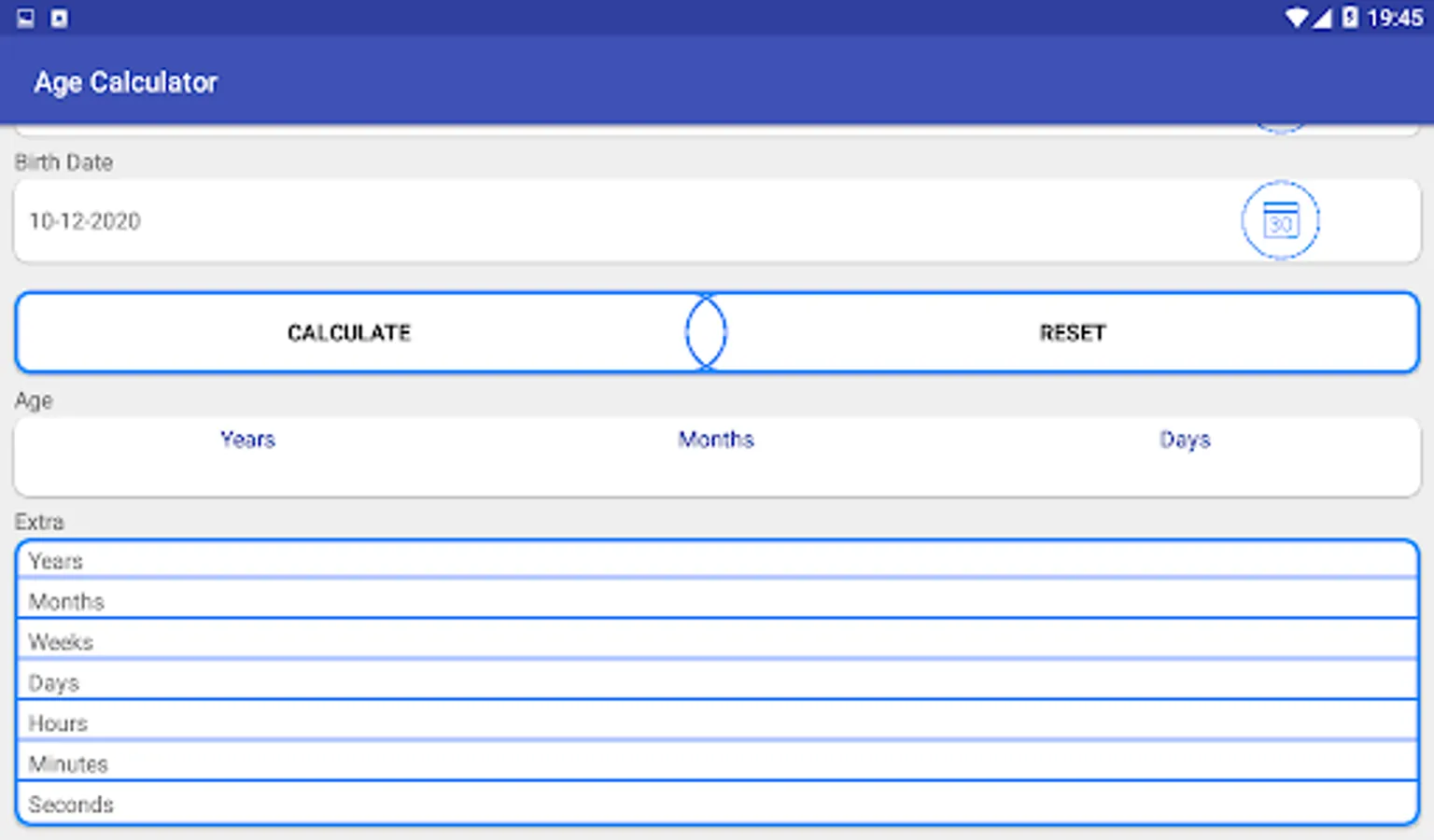Click the Age section label
The width and height of the screenshot is (1434, 840).
[x=34, y=400]
